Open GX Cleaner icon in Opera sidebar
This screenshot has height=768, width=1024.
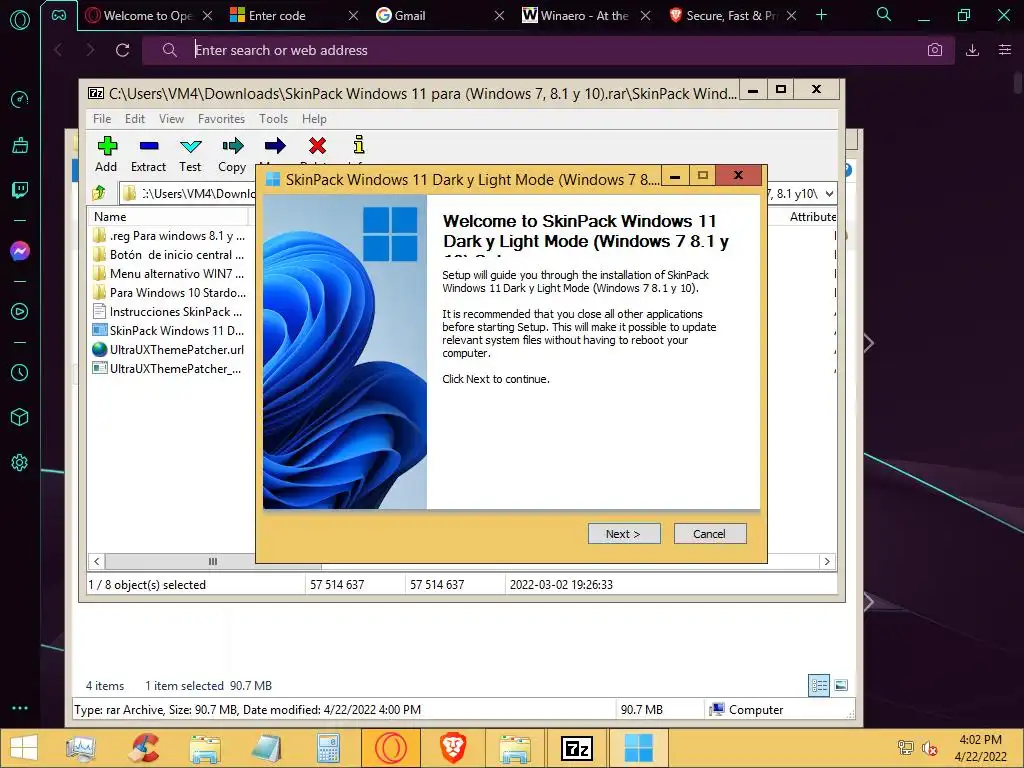[x=20, y=145]
